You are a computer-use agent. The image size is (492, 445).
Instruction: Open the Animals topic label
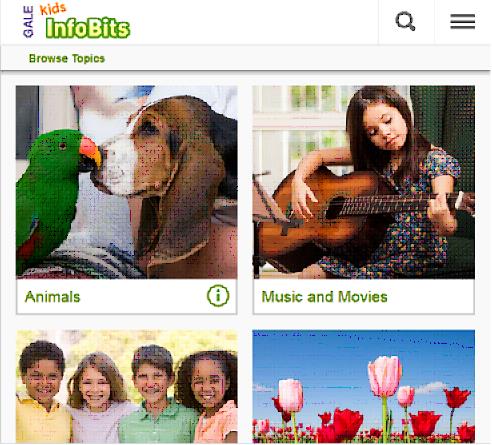click(x=52, y=297)
